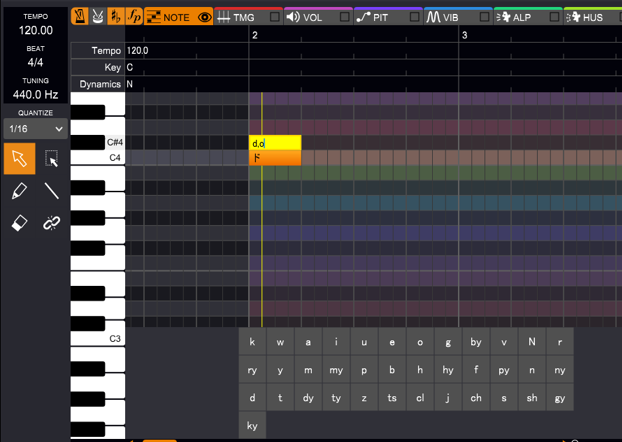The width and height of the screenshot is (622, 442).
Task: Click the phoneme key 'j'
Action: 448,398
